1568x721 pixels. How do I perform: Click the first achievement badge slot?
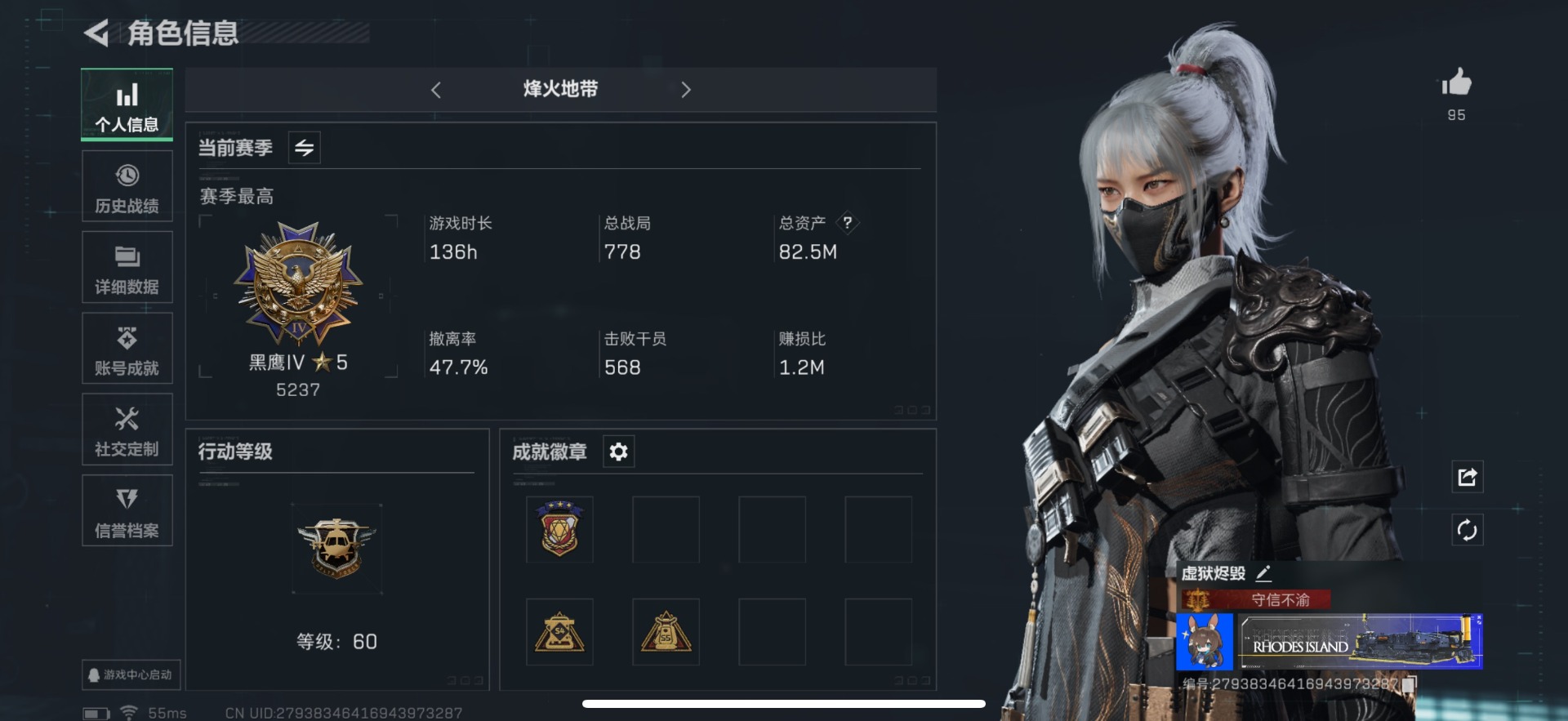[559, 529]
